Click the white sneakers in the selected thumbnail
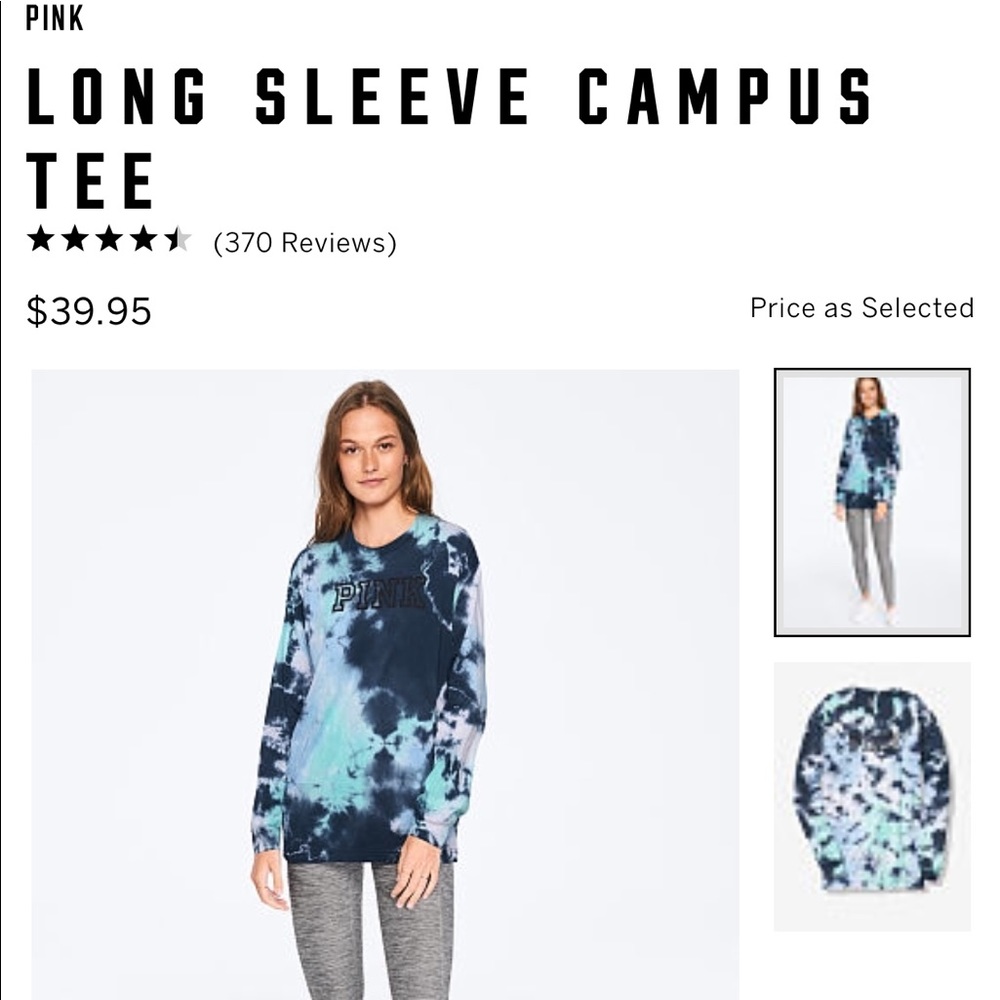The width and height of the screenshot is (1000, 1000). point(872,612)
